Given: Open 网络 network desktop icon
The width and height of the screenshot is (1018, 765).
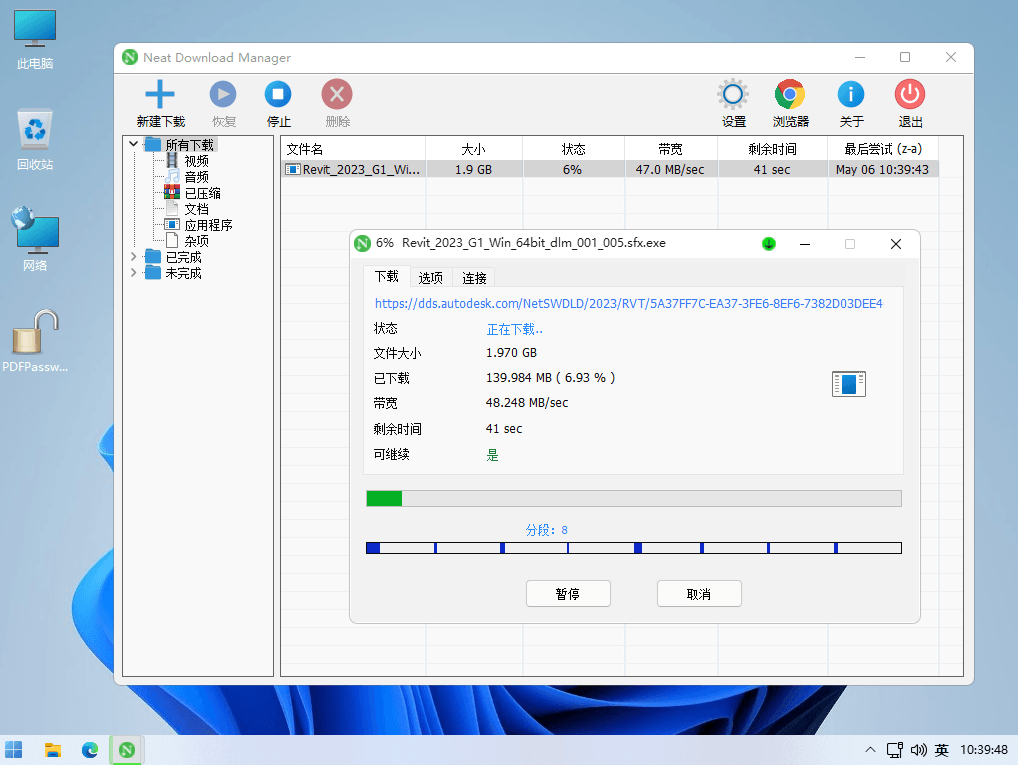Looking at the screenshot, I should point(35,239).
